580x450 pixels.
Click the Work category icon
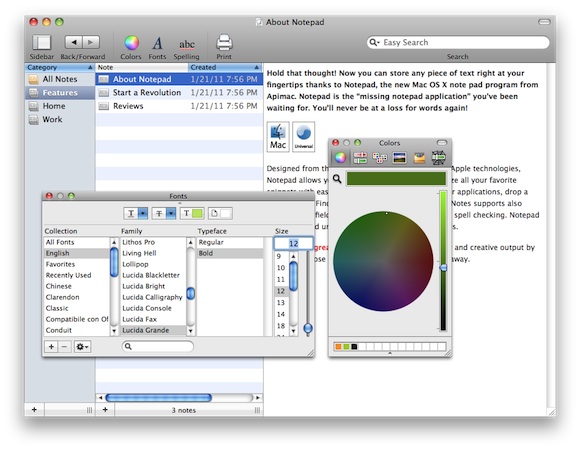coord(34,120)
